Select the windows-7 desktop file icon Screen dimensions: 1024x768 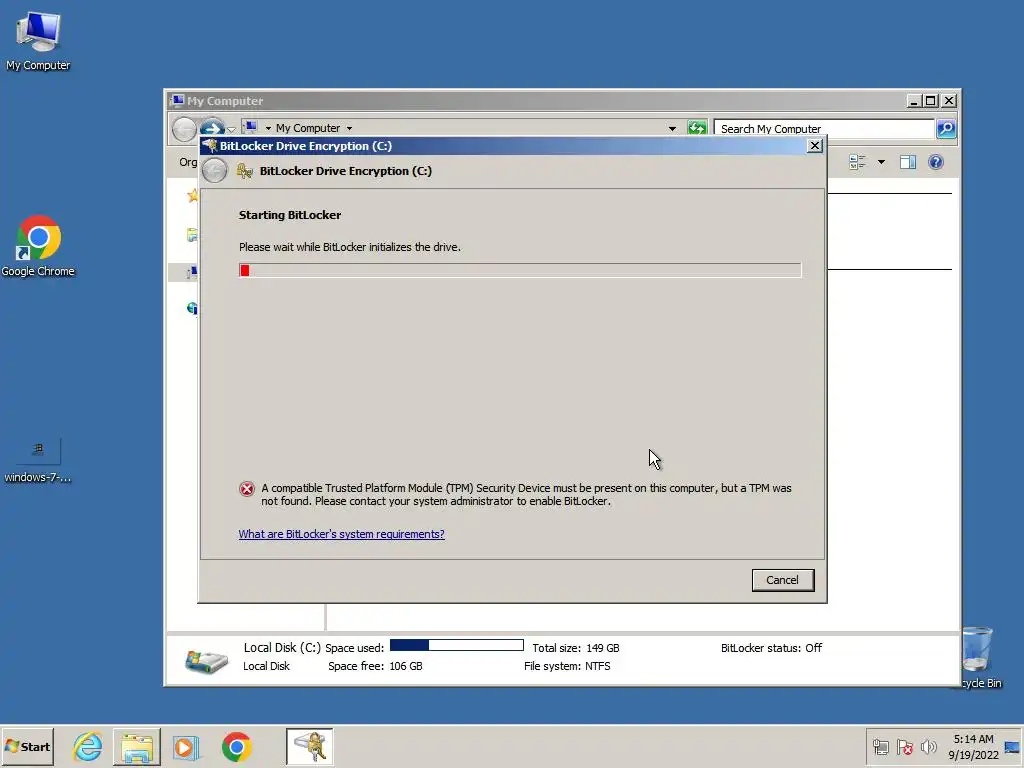[x=38, y=460]
